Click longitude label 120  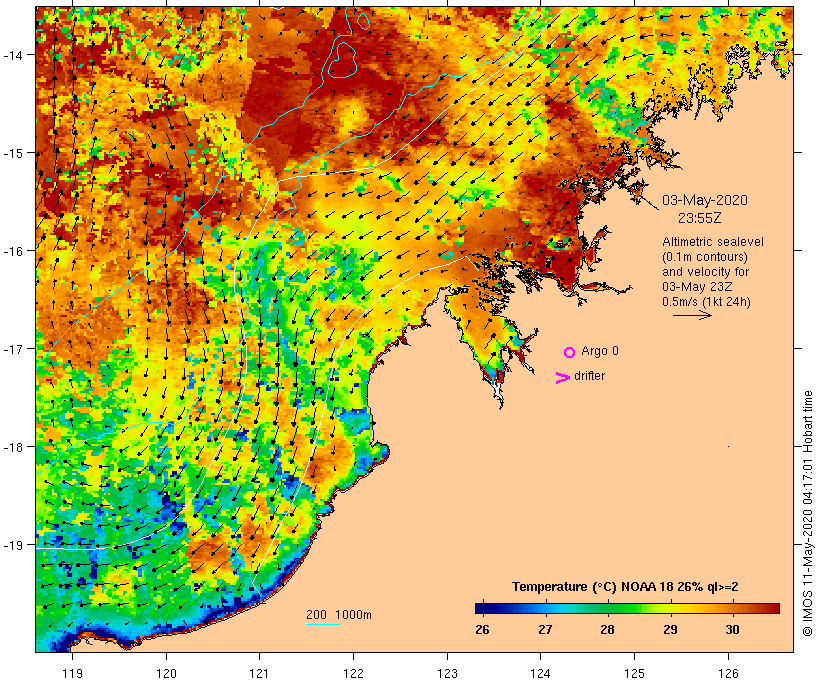(166, 673)
